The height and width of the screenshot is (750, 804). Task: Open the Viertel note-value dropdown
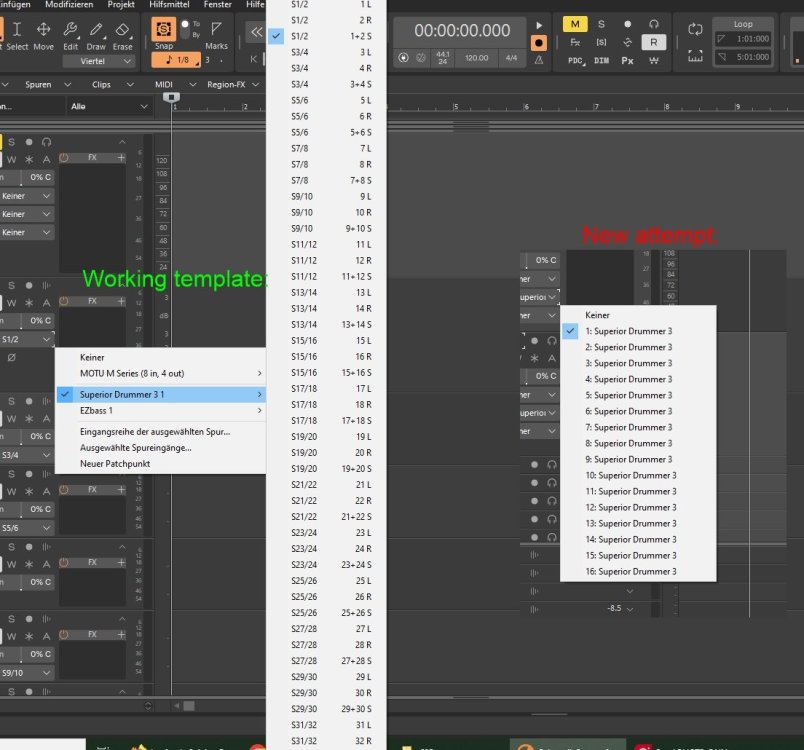point(97,61)
